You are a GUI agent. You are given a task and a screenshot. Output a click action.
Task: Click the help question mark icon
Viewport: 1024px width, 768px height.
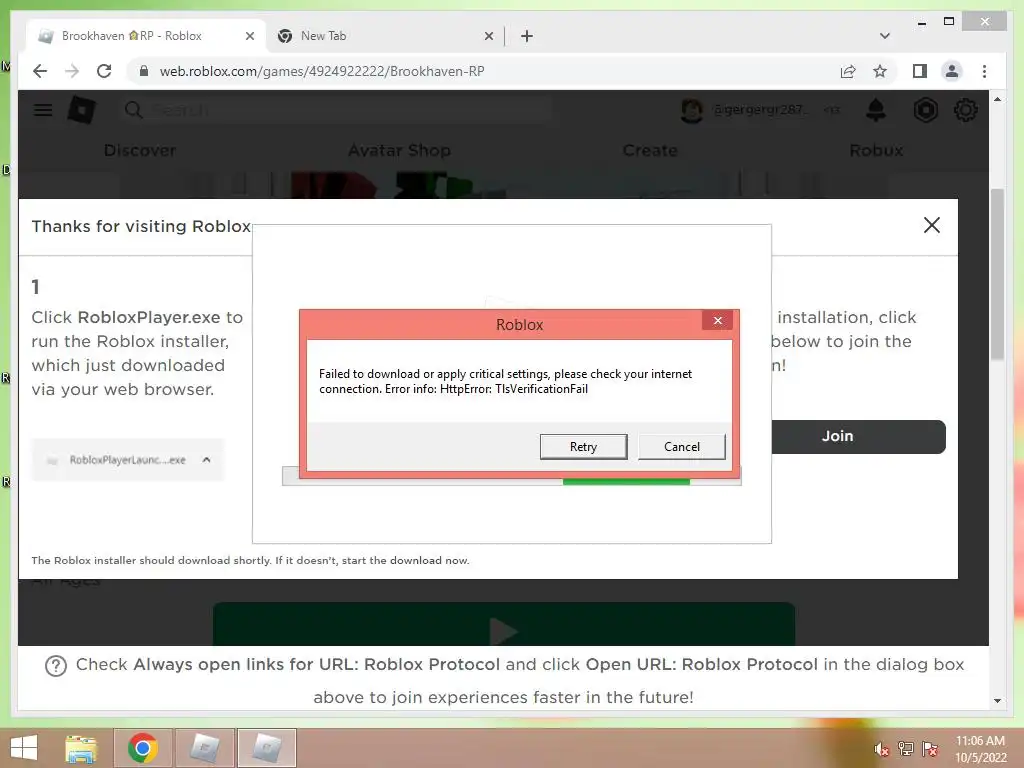pyautogui.click(x=56, y=666)
